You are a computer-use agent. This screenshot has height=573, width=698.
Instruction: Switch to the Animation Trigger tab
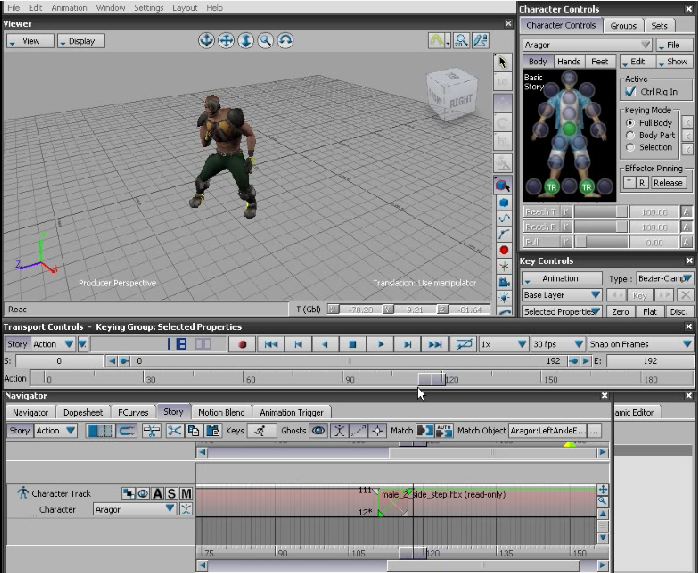click(292, 413)
